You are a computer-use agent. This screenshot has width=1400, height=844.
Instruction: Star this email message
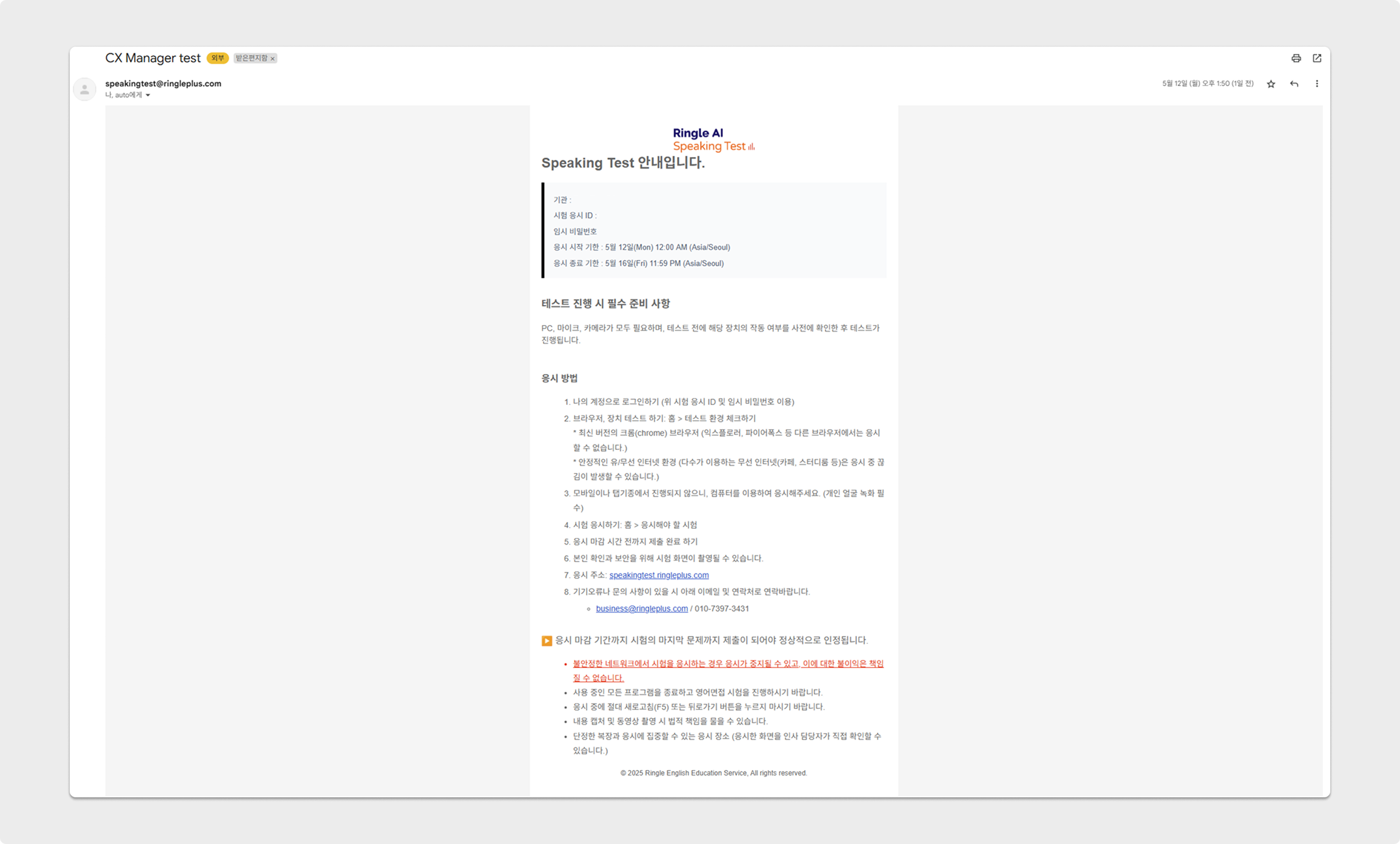1271,84
